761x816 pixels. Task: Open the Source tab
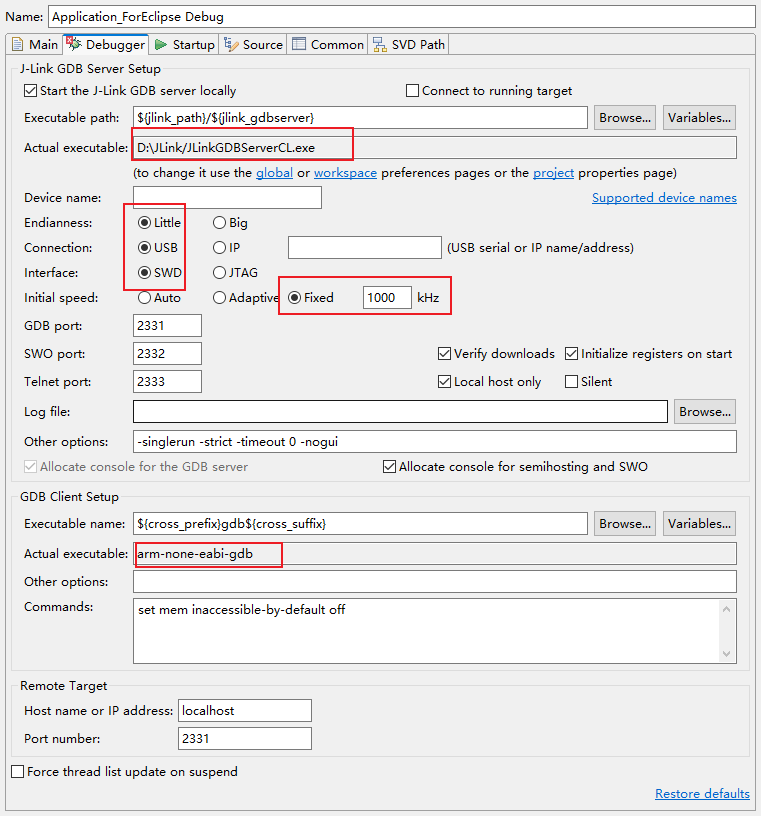tap(253, 45)
